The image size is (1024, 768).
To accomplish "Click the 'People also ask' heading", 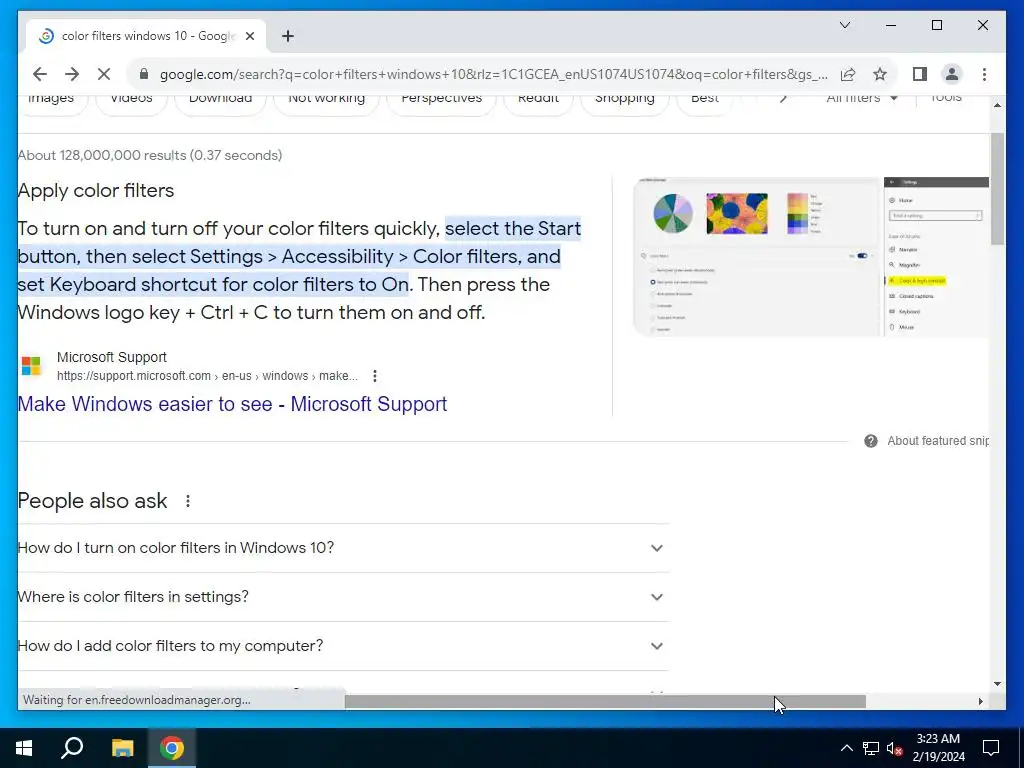I will point(93,501).
